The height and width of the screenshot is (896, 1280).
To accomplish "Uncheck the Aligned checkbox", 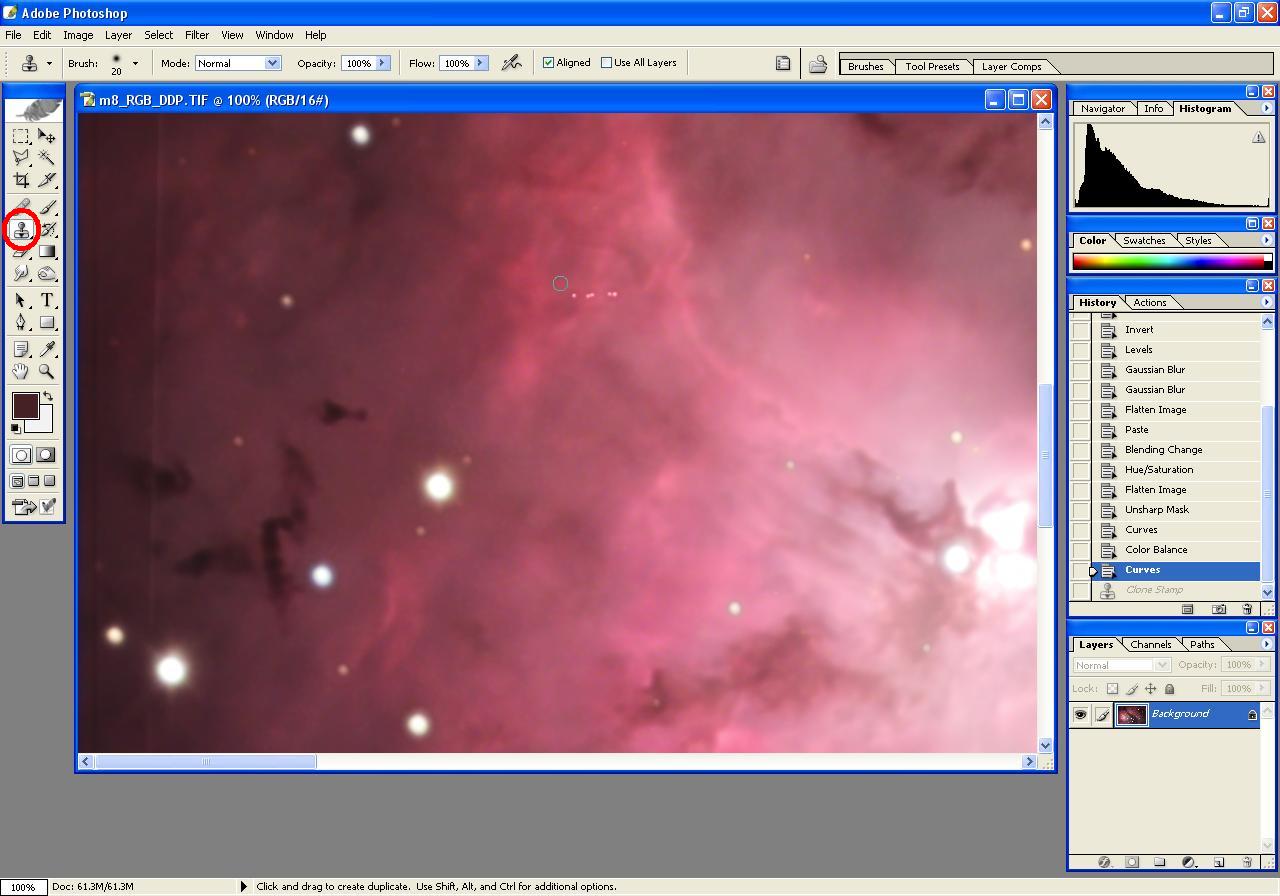I will (549, 63).
